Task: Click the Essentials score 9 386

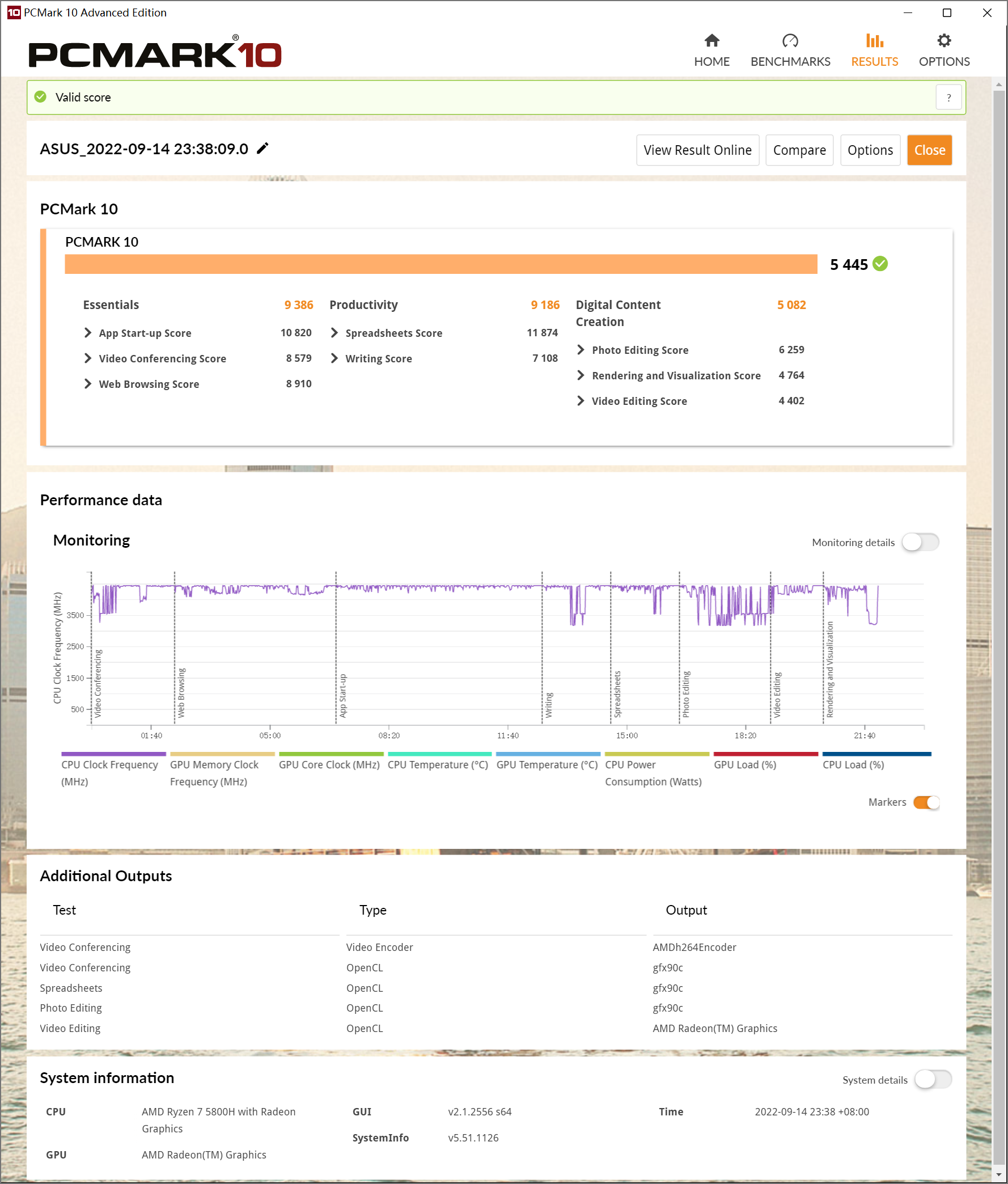Action: click(x=299, y=305)
